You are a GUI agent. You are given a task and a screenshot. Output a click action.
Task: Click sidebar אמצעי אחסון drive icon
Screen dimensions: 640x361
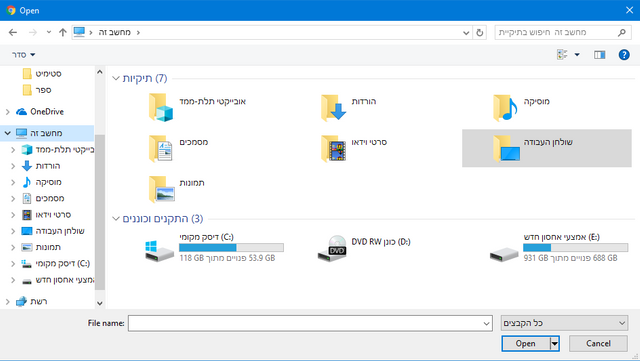click(27, 281)
